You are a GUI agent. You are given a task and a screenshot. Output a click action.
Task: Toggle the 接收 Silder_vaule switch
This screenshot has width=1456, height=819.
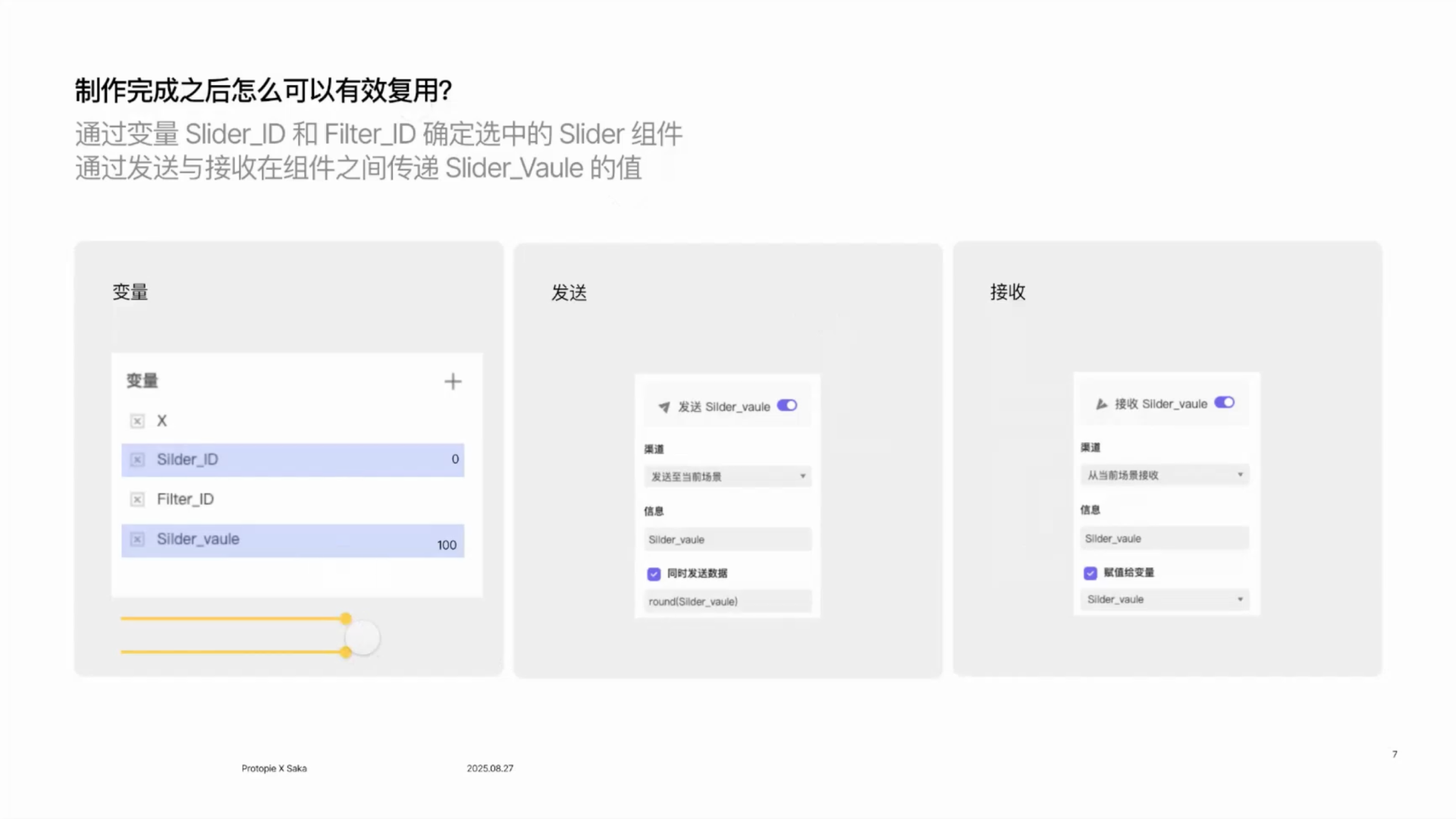click(x=1224, y=403)
